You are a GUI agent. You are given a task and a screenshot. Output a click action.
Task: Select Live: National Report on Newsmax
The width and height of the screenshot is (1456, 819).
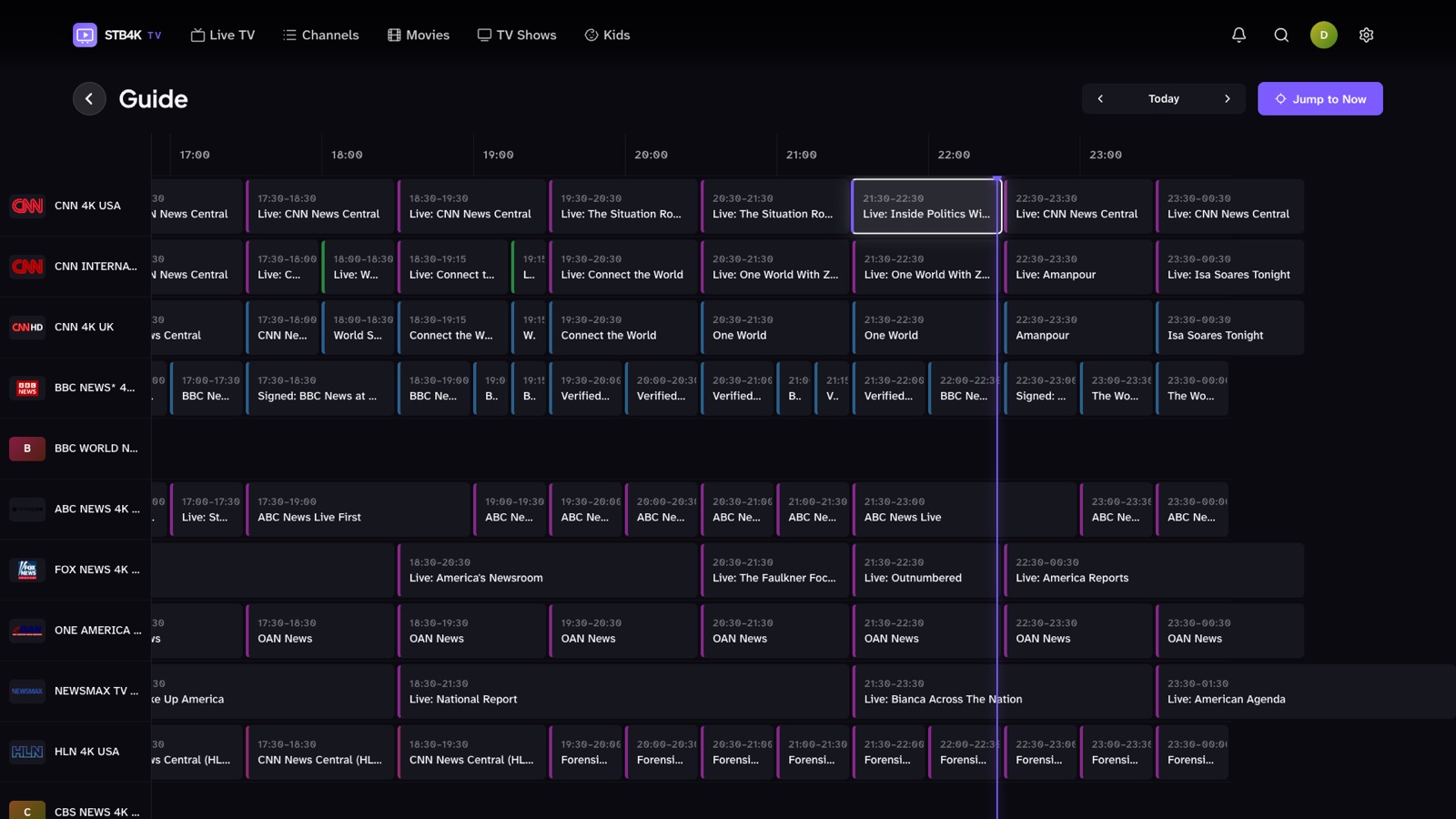pyautogui.click(x=623, y=692)
